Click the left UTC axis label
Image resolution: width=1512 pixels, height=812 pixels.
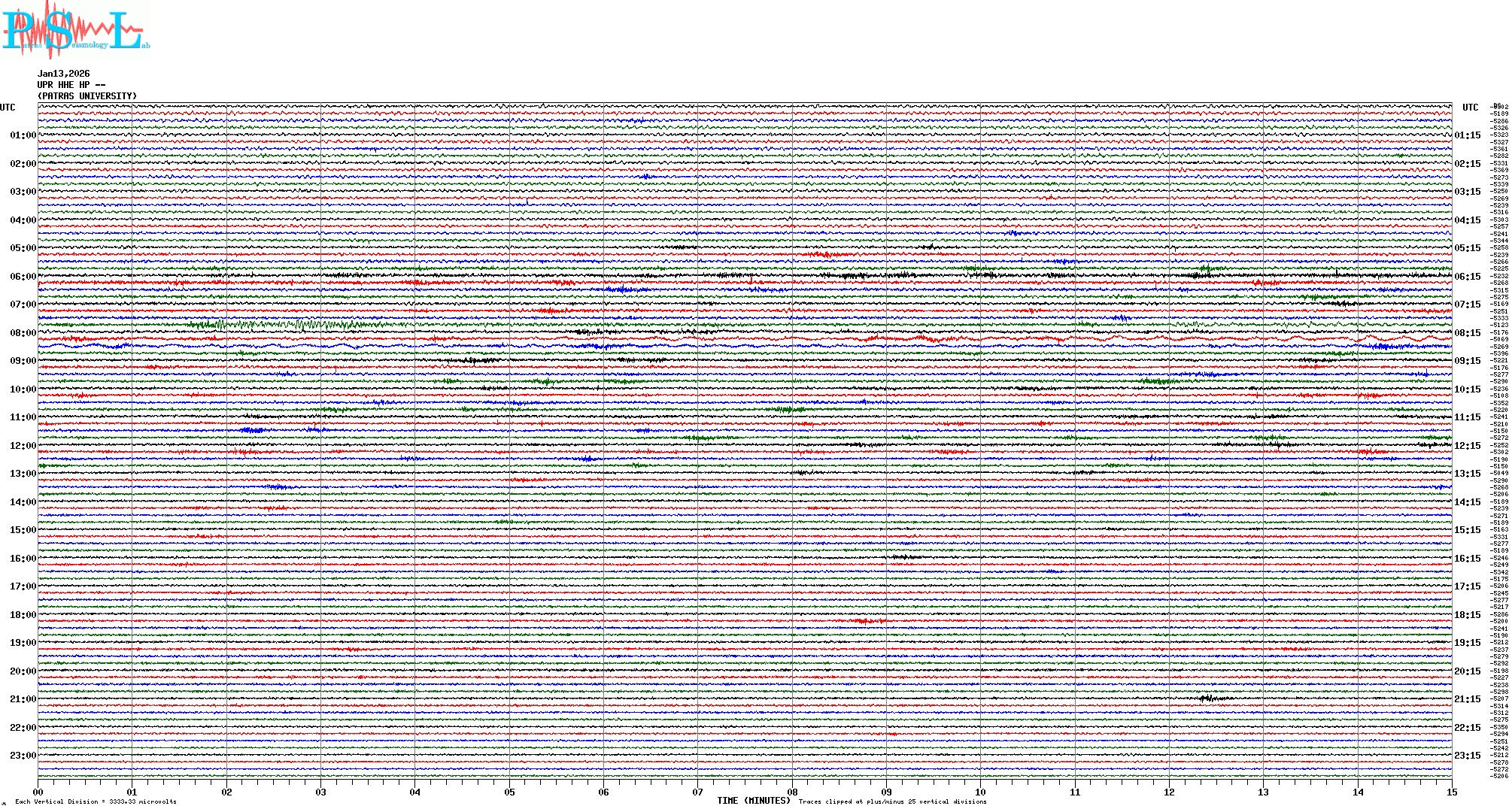pos(8,108)
